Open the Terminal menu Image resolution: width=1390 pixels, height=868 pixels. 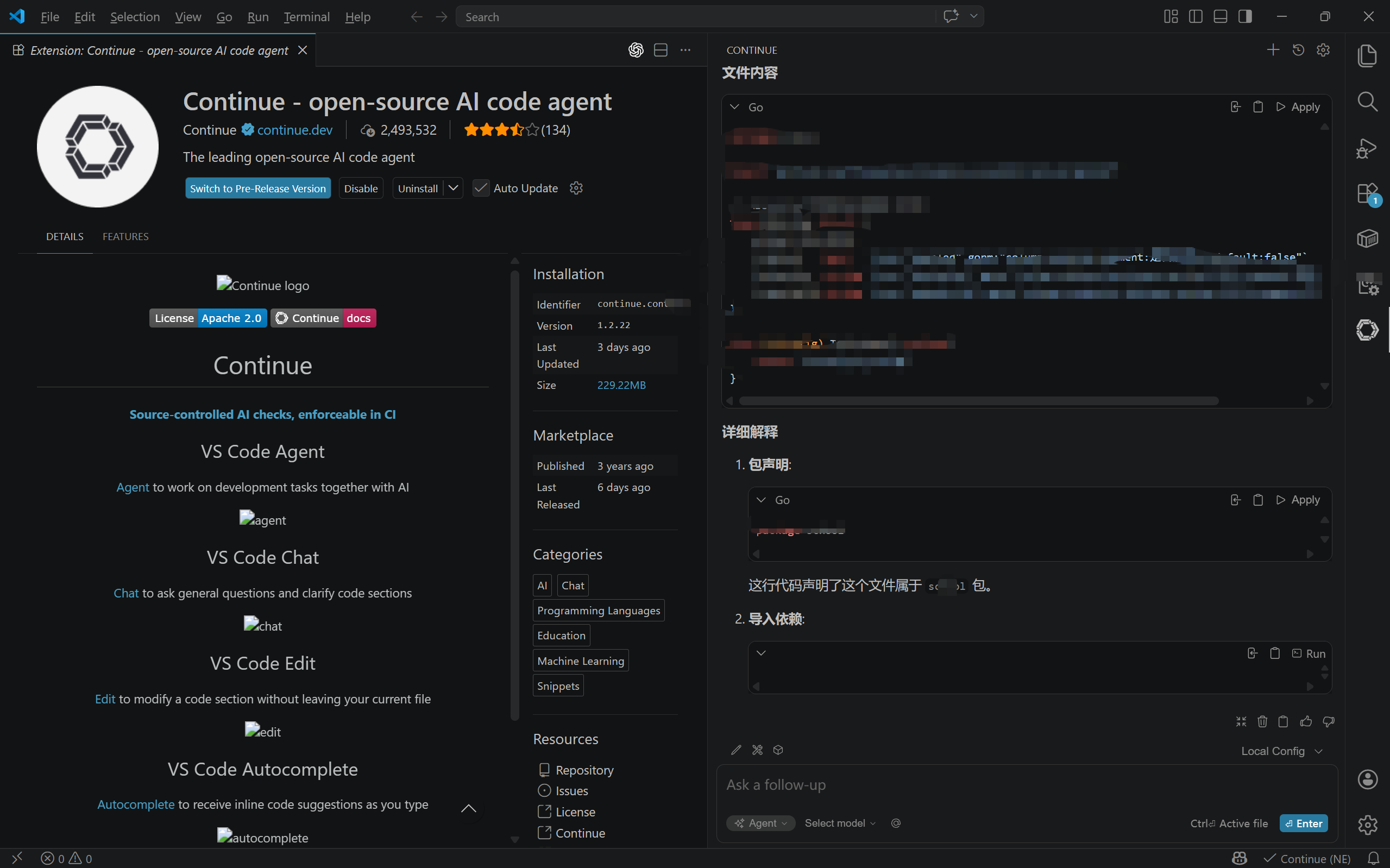point(306,17)
